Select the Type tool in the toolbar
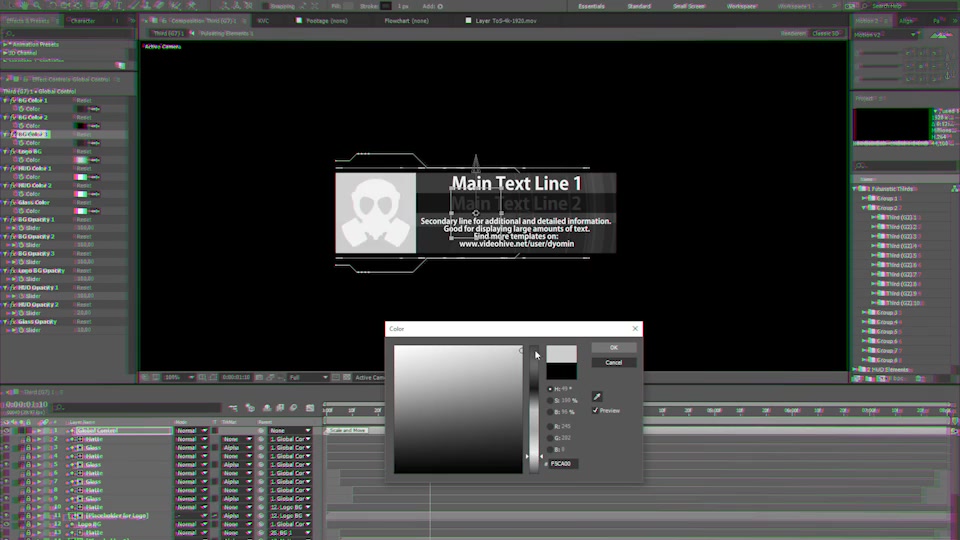The width and height of the screenshot is (960, 540). (119, 6)
